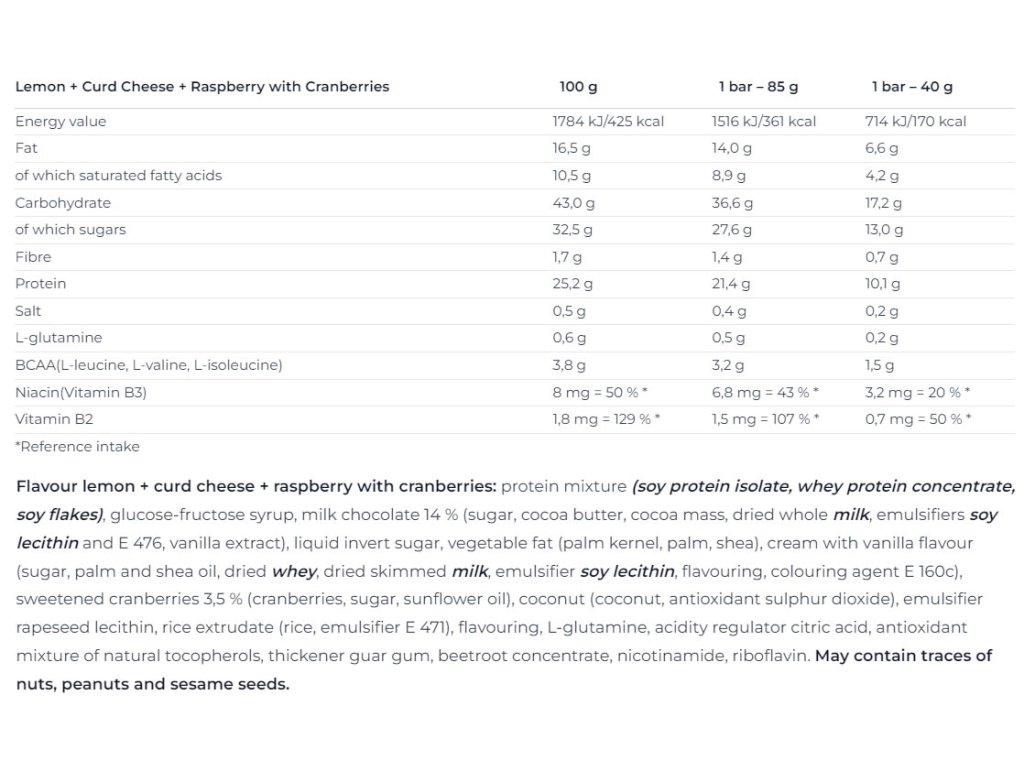Click the 'Carbohydrate' row label
1024x768 pixels.
tap(63, 203)
